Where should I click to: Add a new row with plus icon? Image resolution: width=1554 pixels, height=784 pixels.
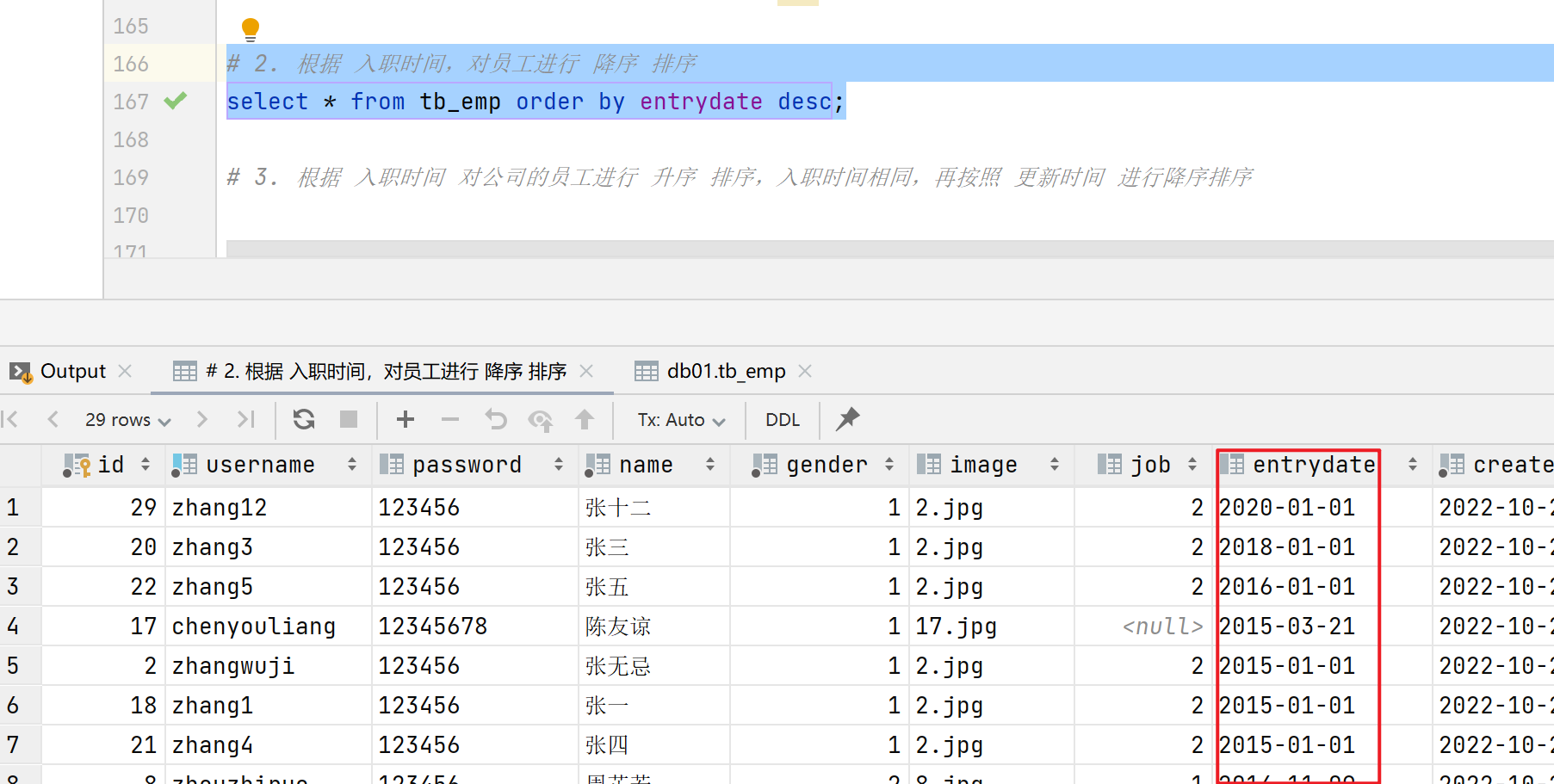point(406,419)
